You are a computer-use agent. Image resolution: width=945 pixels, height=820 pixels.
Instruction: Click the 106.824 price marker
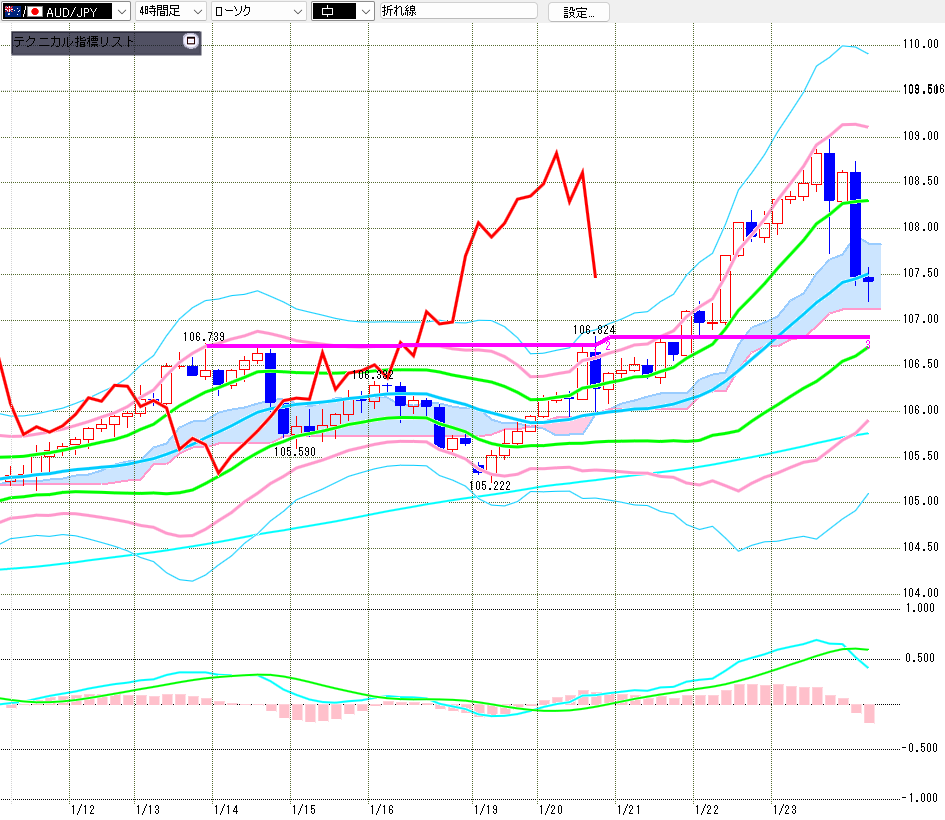click(593, 329)
